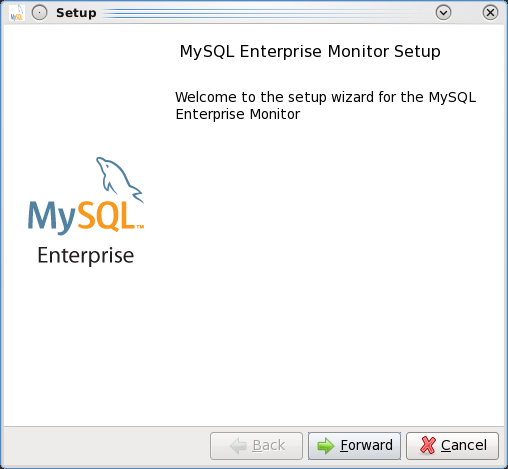Abort installation with the Cancel button
Viewport: 508px width, 469px height.
pyautogui.click(x=452, y=446)
